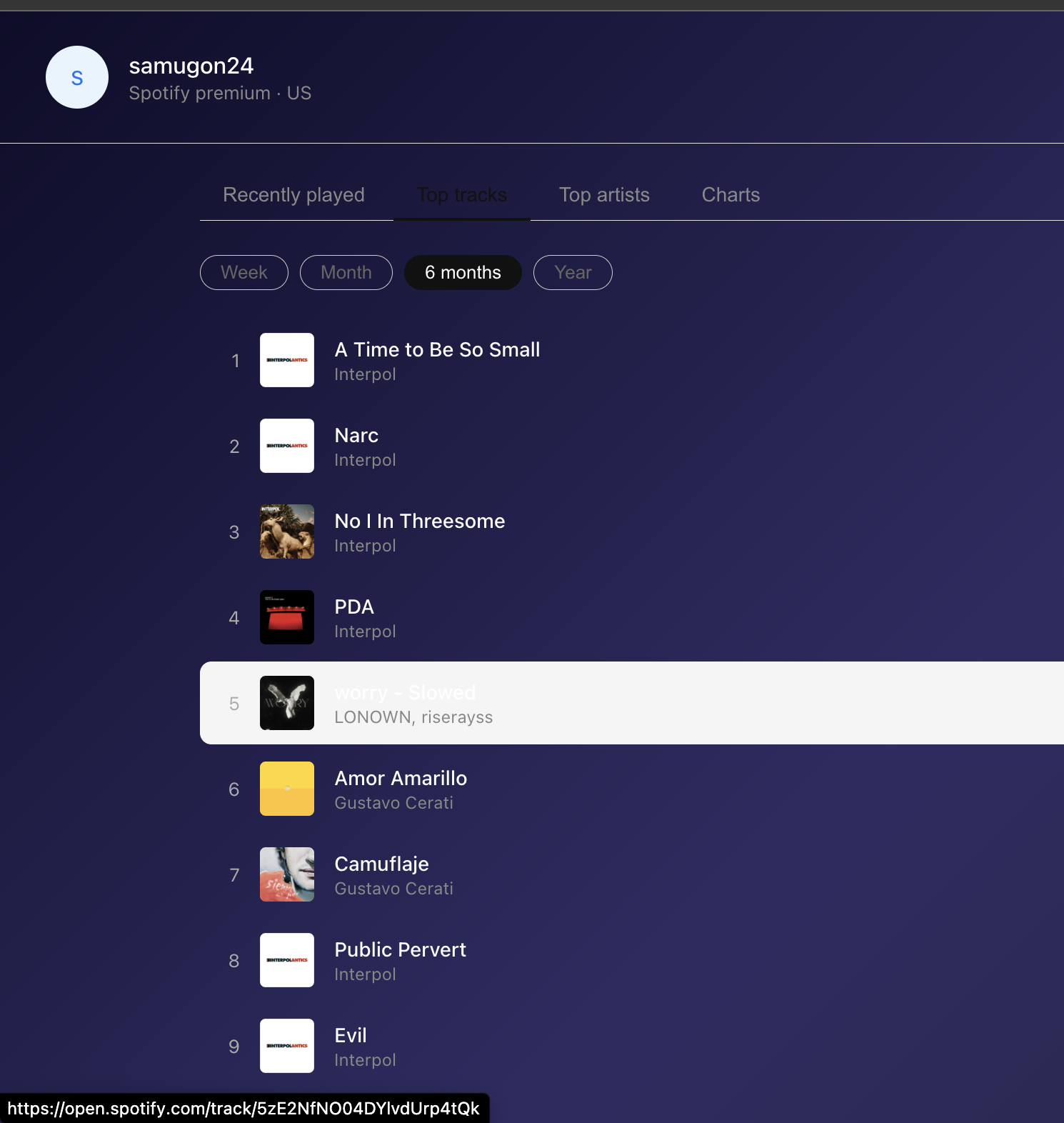
Task: Click the samugon24 username
Action: click(191, 66)
